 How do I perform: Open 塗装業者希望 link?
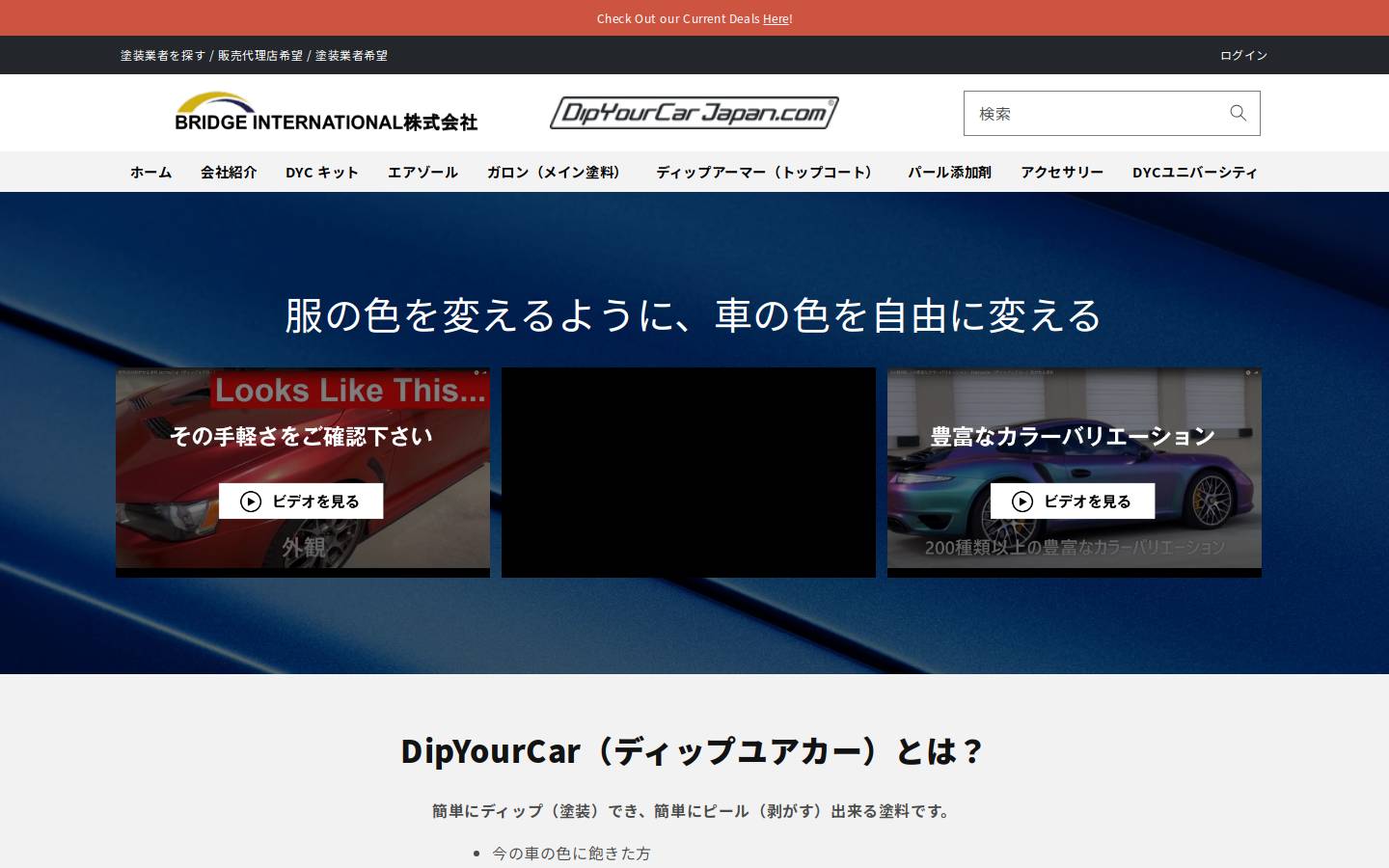click(351, 56)
